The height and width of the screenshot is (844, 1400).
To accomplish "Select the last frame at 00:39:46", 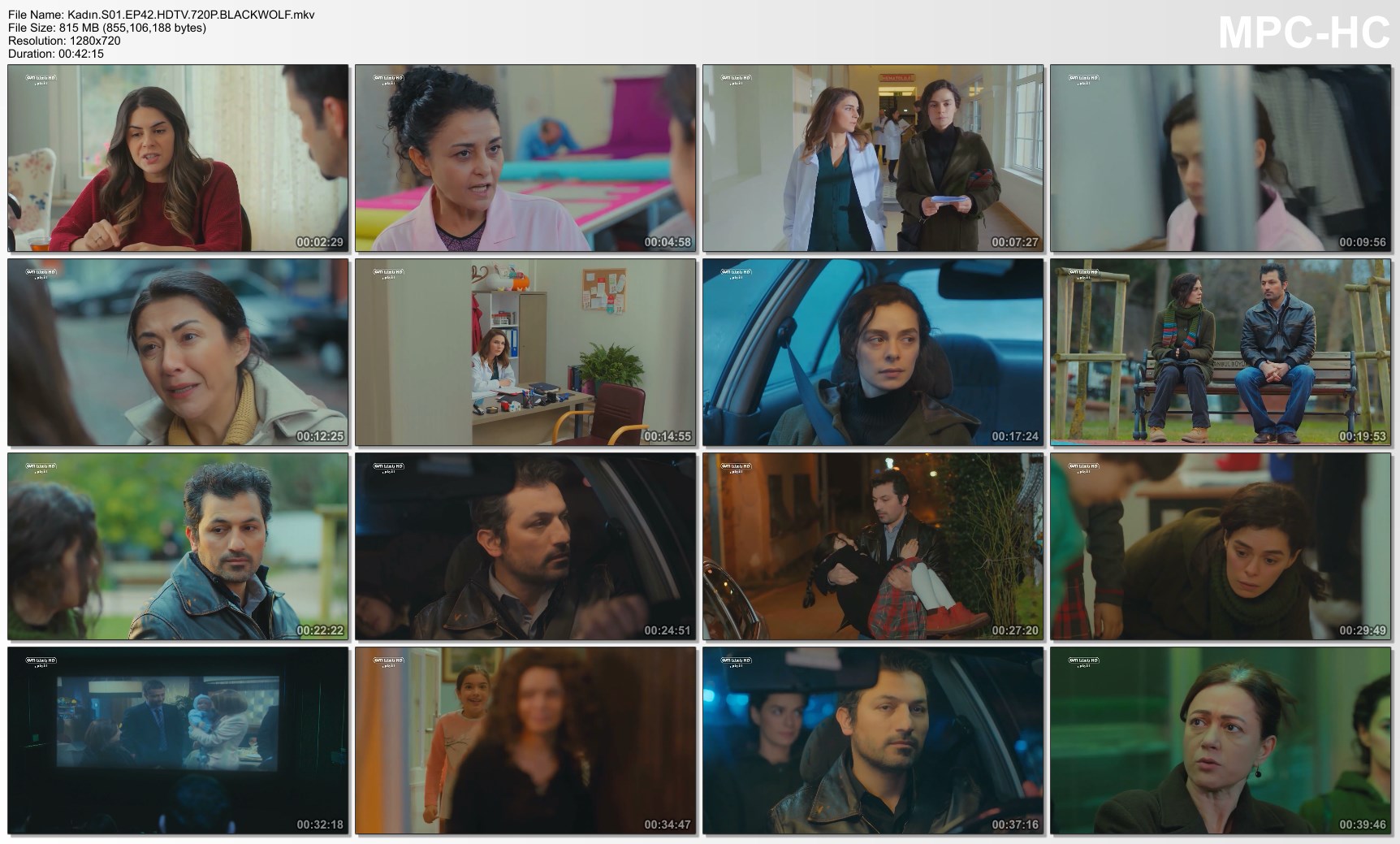I will pos(1221,741).
